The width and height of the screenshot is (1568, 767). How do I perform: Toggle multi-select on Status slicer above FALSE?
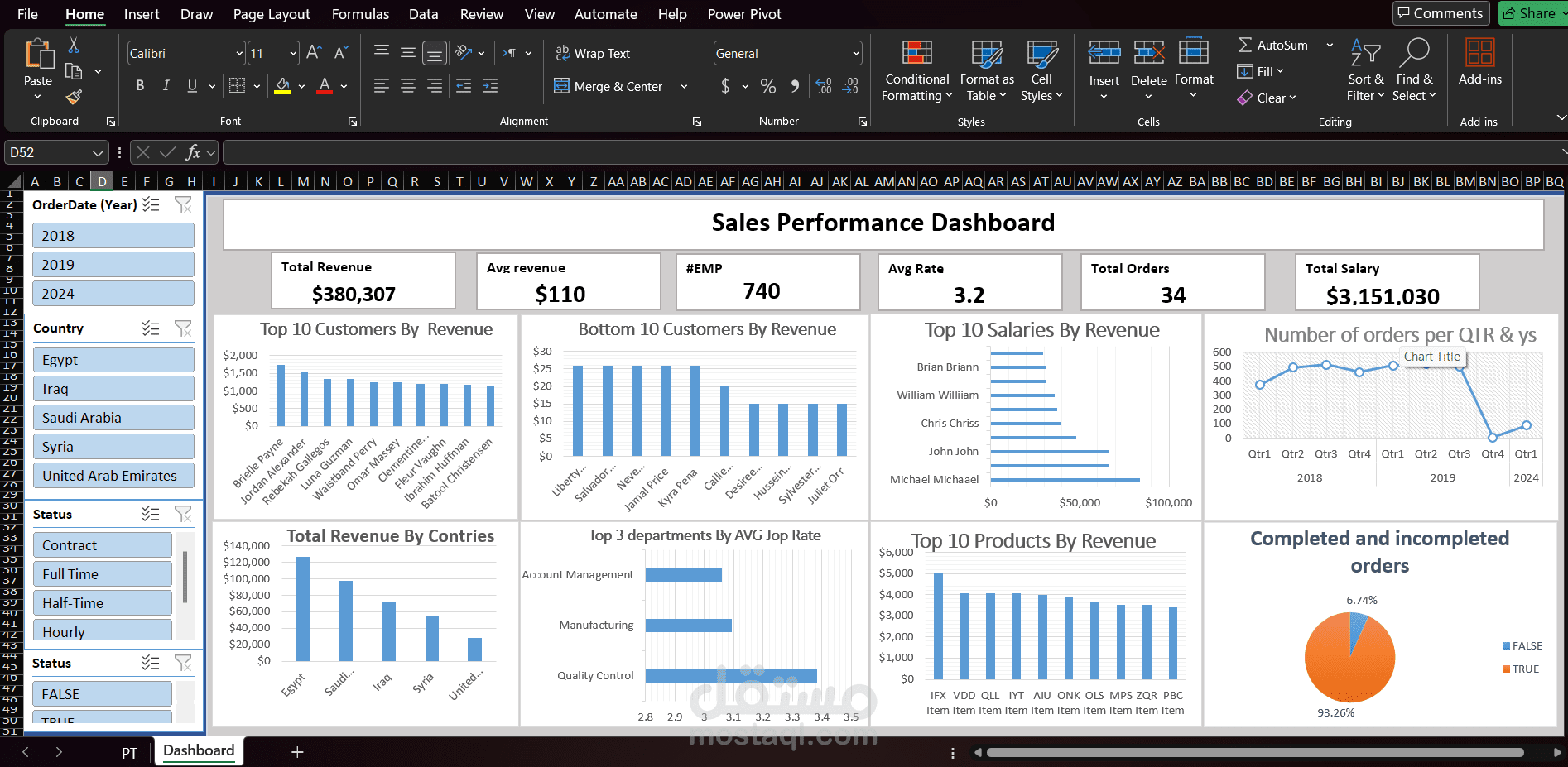151,663
